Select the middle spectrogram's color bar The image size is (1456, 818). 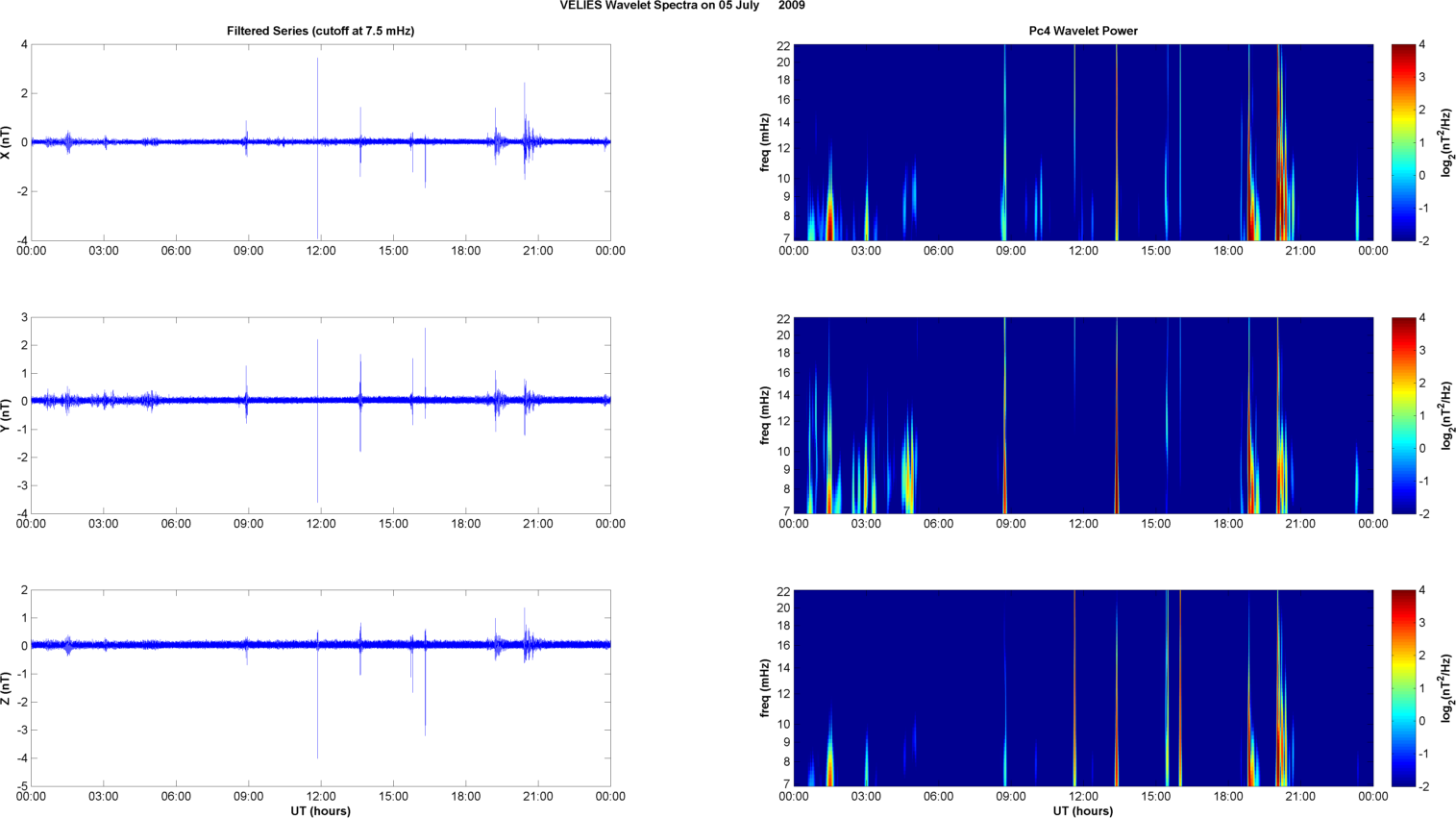click(1403, 415)
